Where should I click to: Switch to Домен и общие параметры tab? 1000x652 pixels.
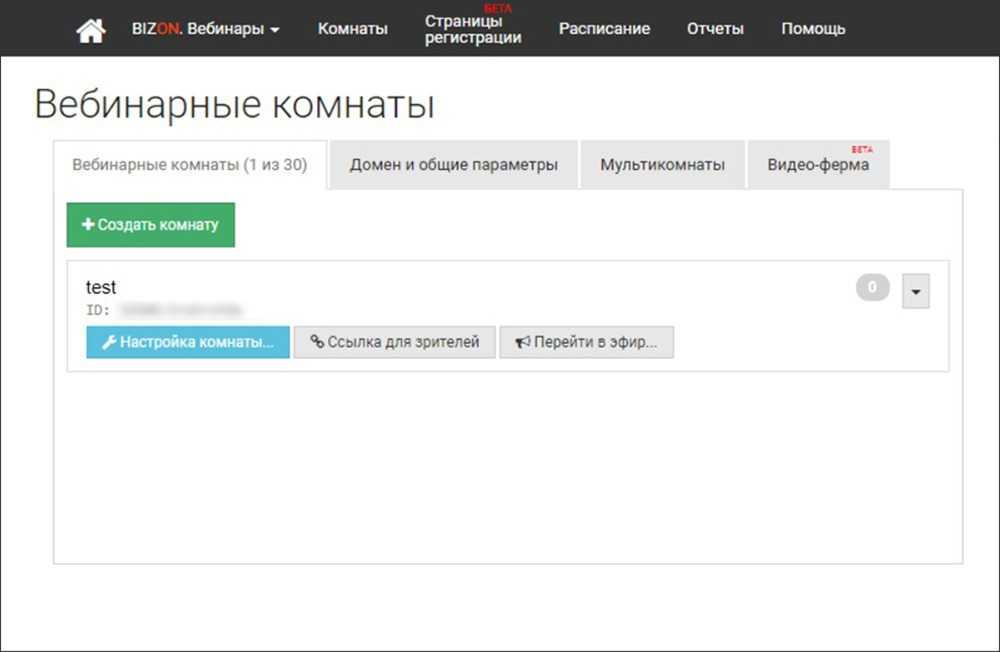coord(453,165)
